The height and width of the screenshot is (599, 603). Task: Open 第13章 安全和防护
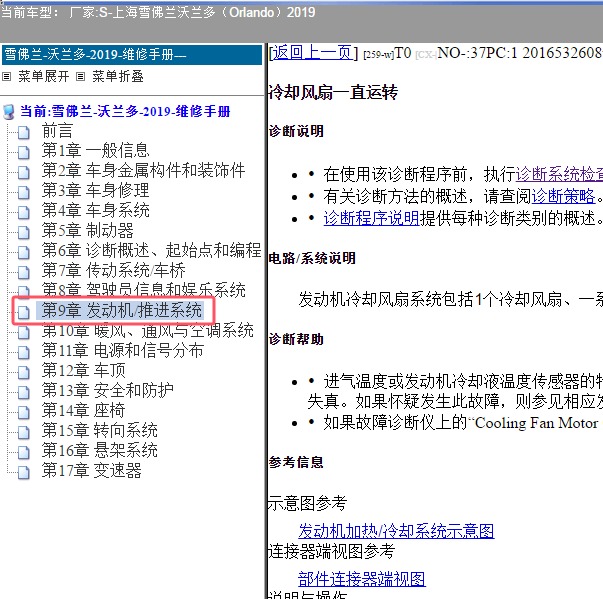point(107,390)
